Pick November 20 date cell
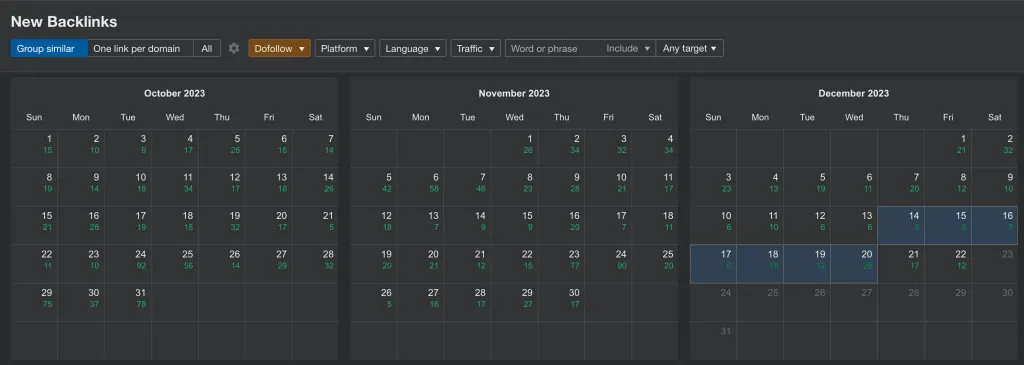Image resolution: width=1024 pixels, height=365 pixels. (x=421, y=264)
